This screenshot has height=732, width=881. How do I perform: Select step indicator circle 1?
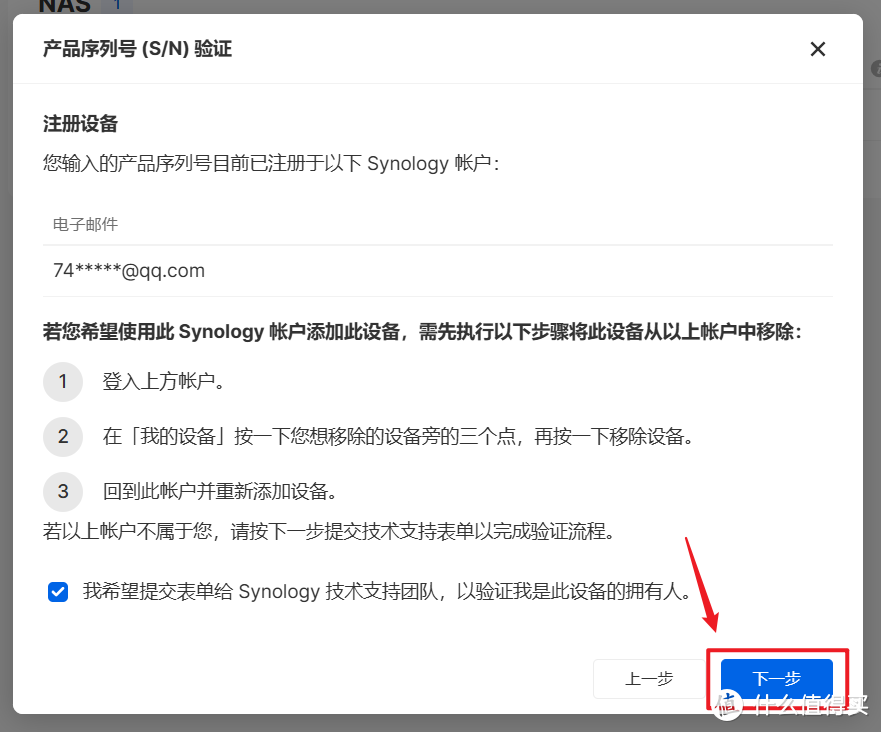(63, 382)
